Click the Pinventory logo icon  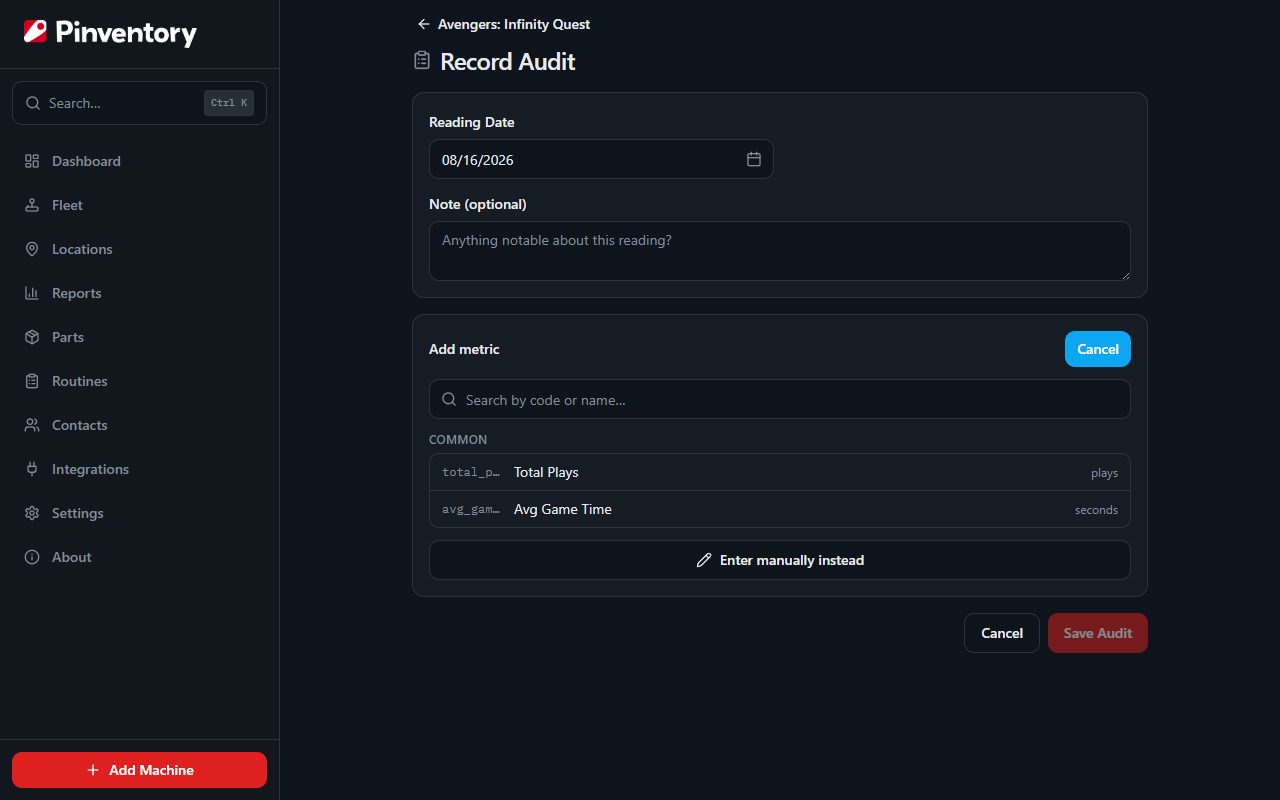(35, 32)
